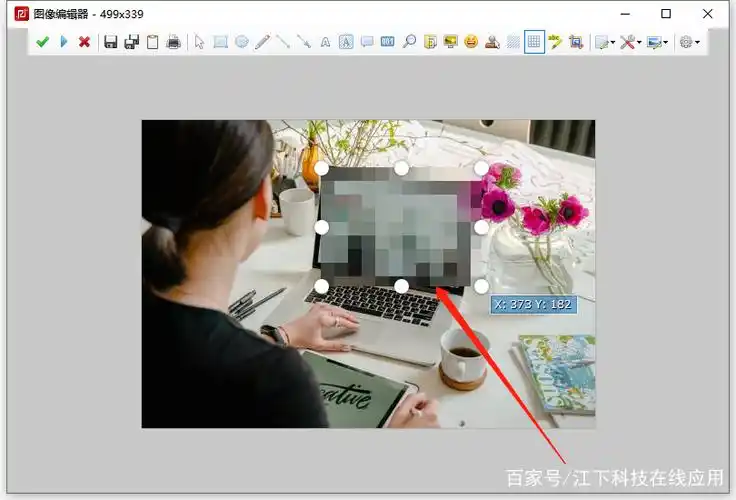The image size is (736, 500).
Task: Click the bottom-middle handle of the mosaic selection
Action: point(401,286)
